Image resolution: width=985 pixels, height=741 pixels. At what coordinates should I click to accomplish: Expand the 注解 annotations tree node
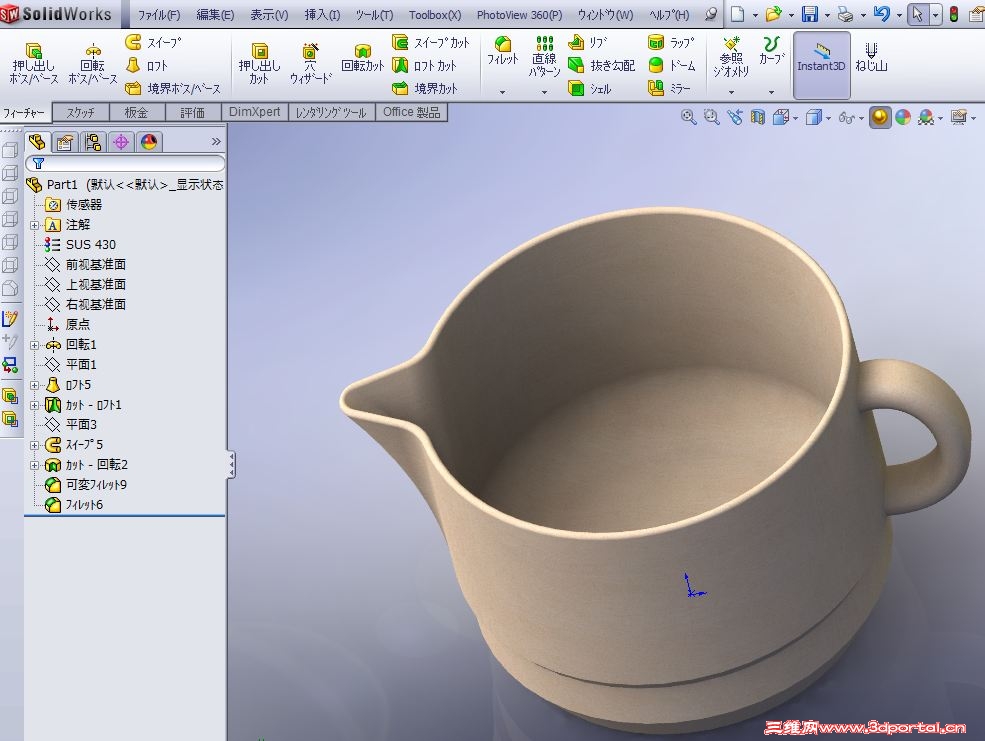35,225
